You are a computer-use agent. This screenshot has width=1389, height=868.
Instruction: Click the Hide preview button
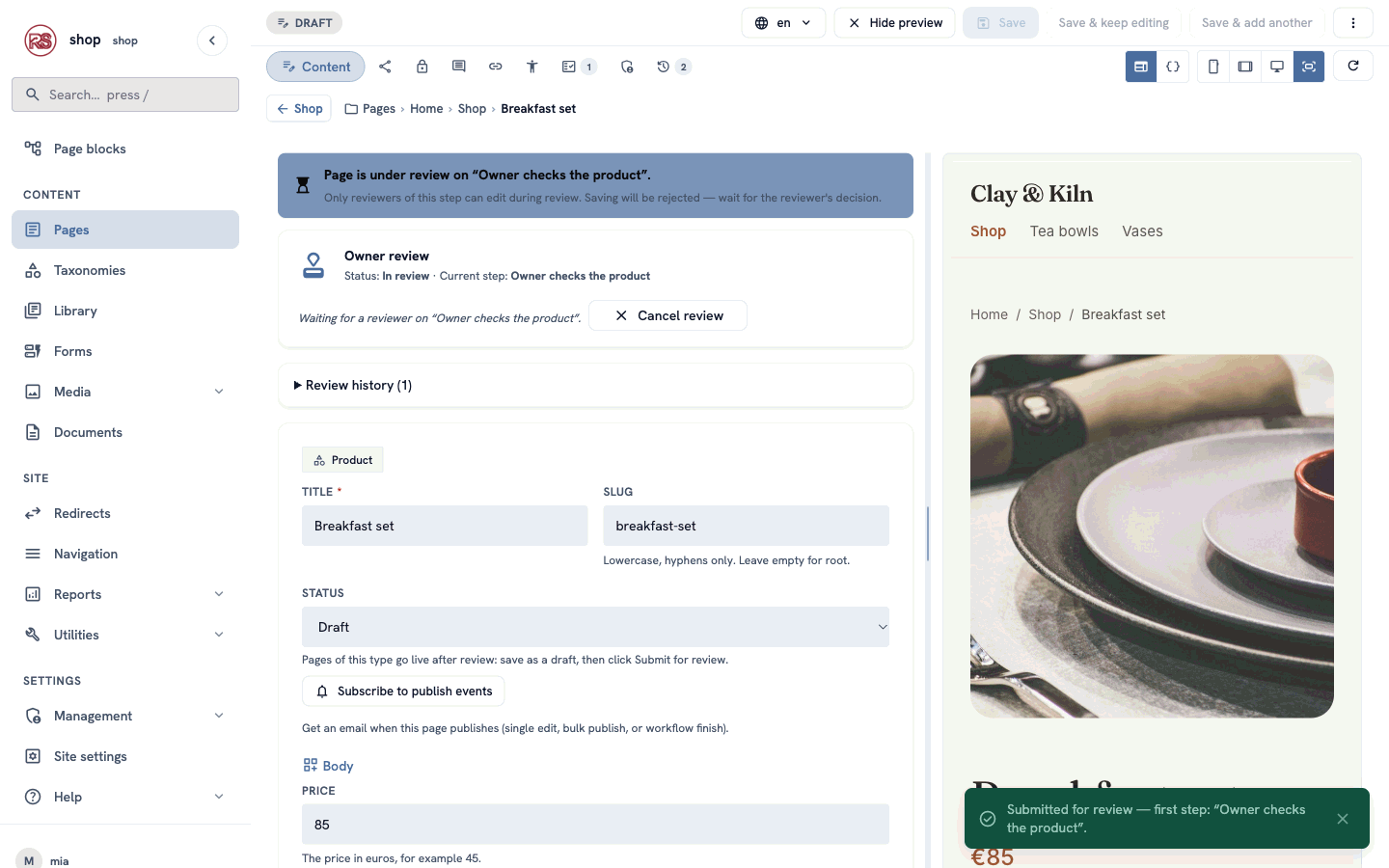[x=894, y=23]
